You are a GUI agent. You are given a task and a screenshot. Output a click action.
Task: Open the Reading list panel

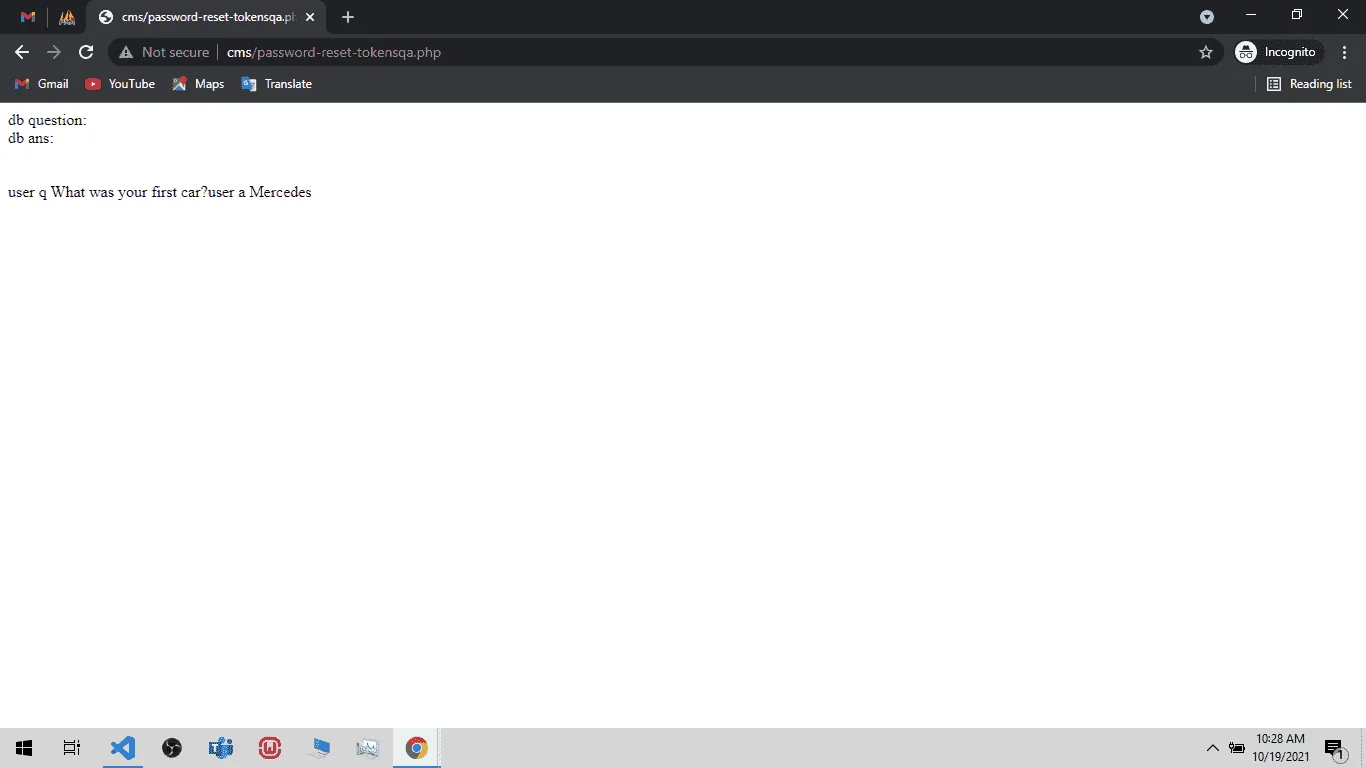tap(1309, 84)
